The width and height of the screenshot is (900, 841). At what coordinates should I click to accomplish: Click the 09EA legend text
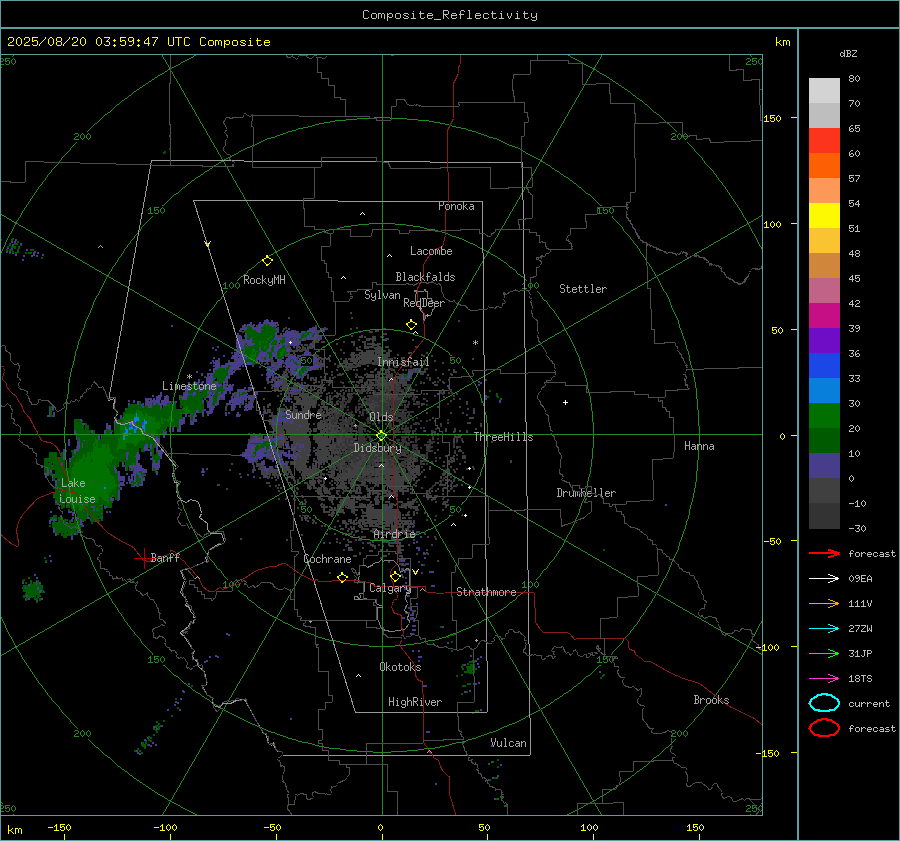(860, 579)
